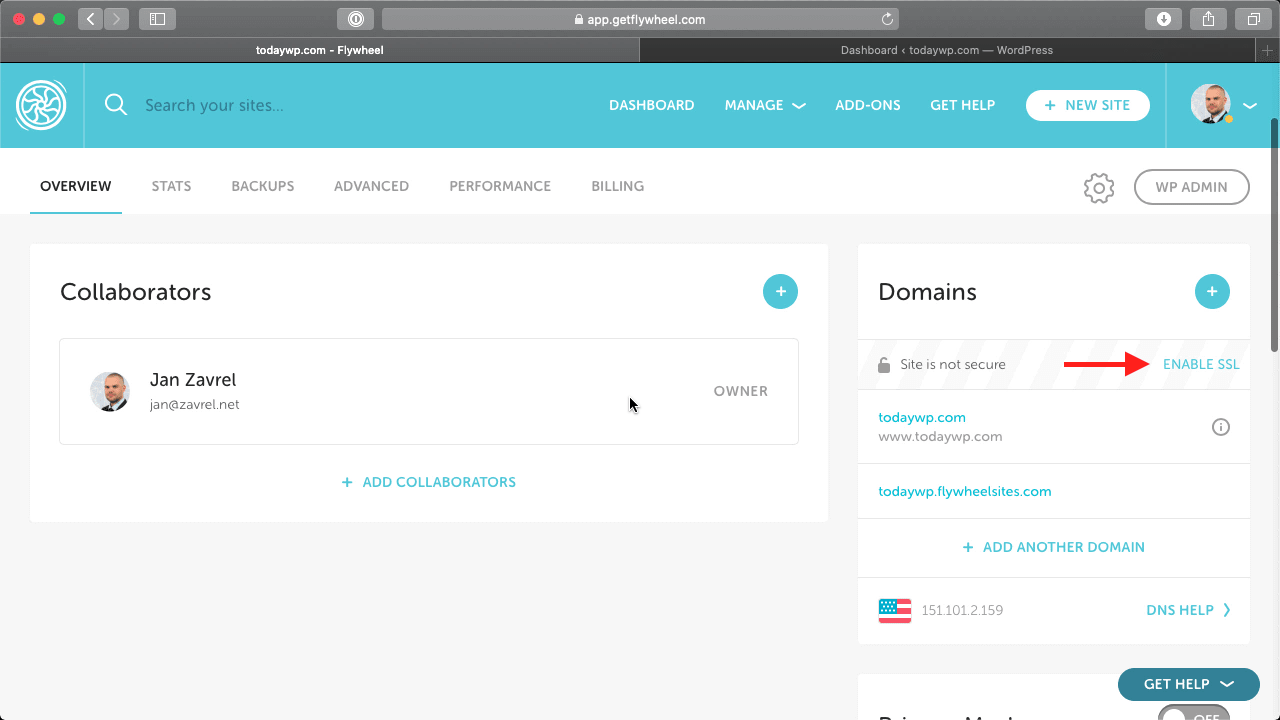Click the user profile avatar in the header
This screenshot has height=720, width=1280.
click(x=1211, y=104)
